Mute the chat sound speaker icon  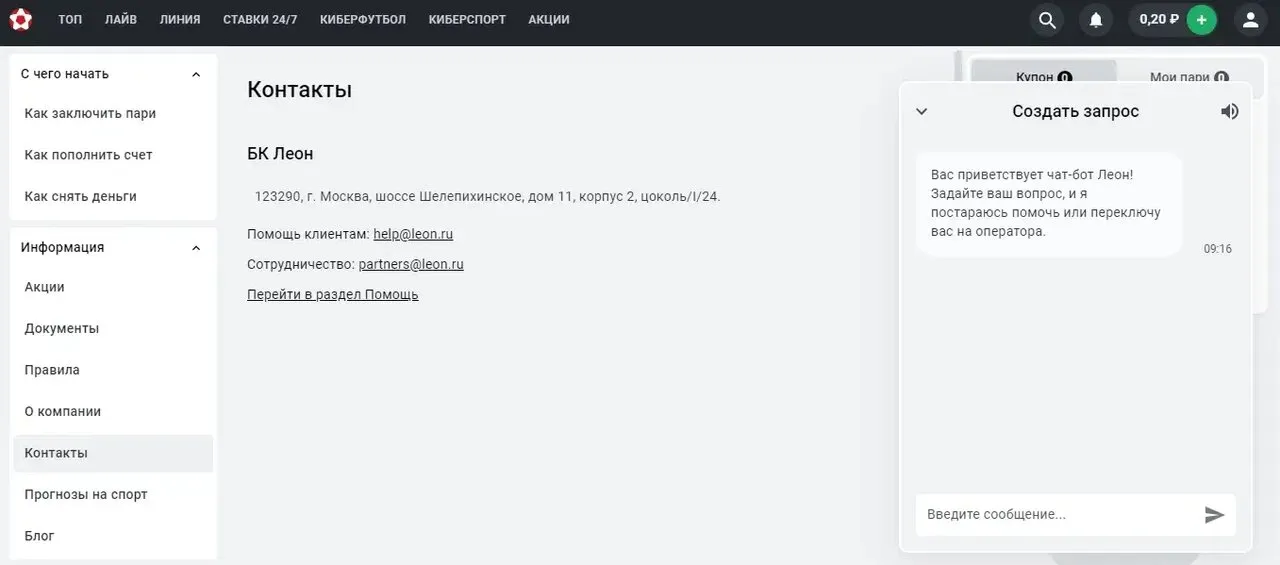coord(1230,111)
